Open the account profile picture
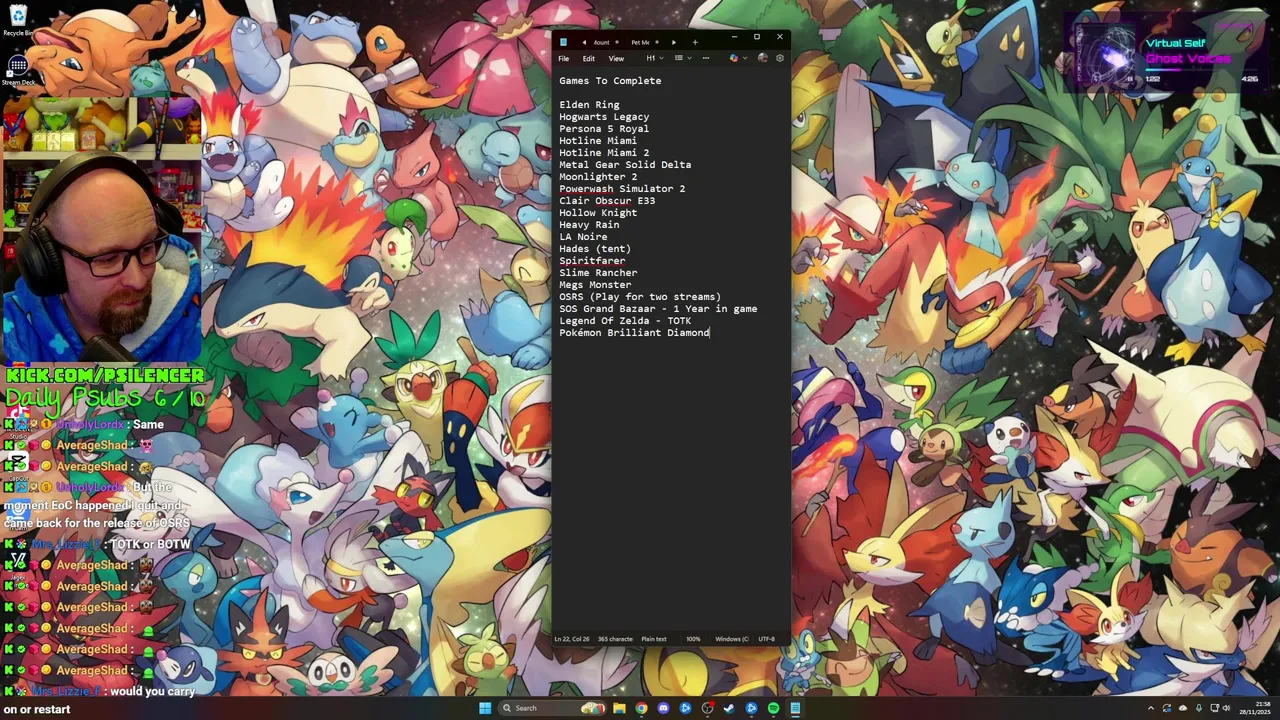The image size is (1280, 720). [763, 58]
